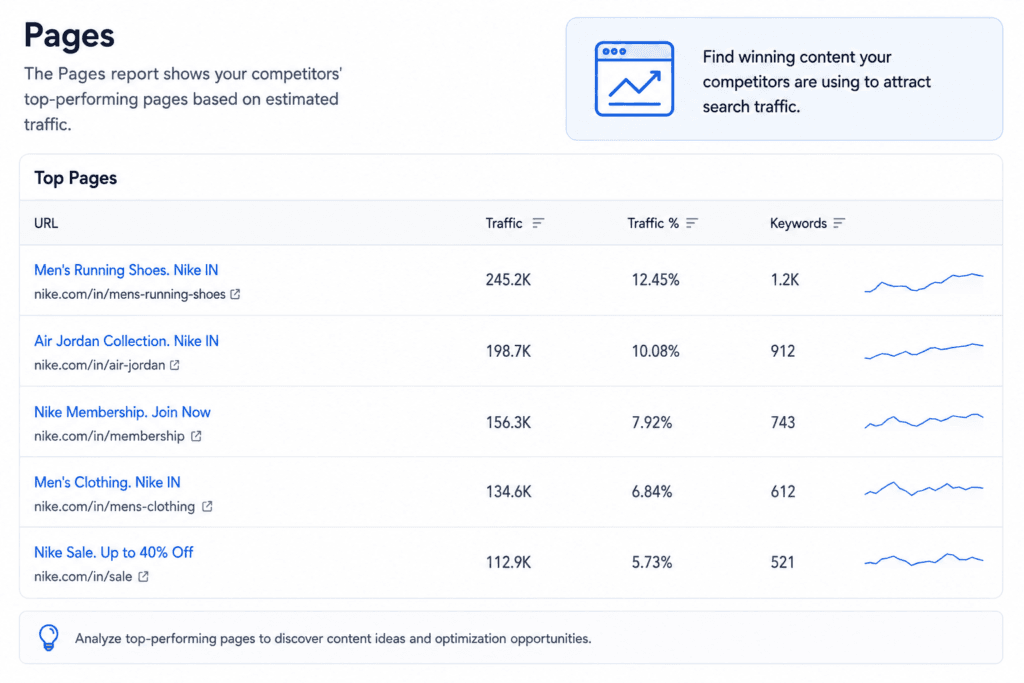The image size is (1024, 683).
Task: Sort by Traffic % column icon
Action: pyautogui.click(x=692, y=223)
